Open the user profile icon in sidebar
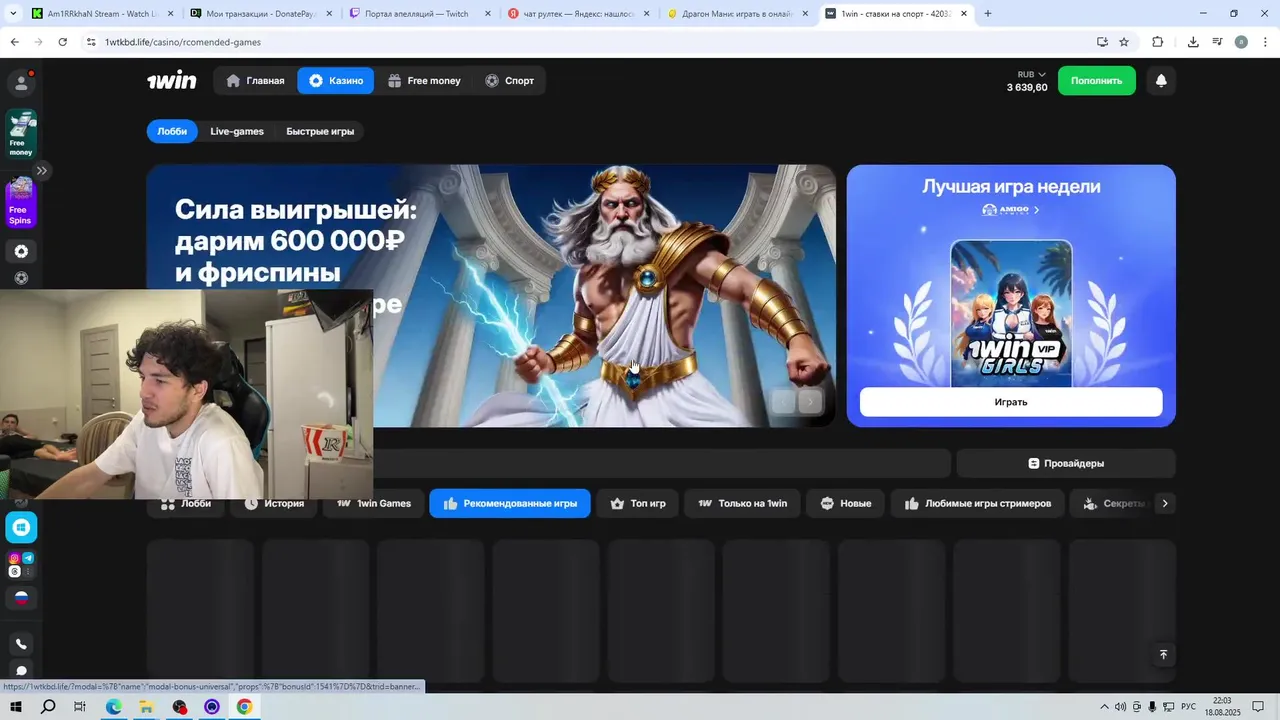 pos(21,82)
